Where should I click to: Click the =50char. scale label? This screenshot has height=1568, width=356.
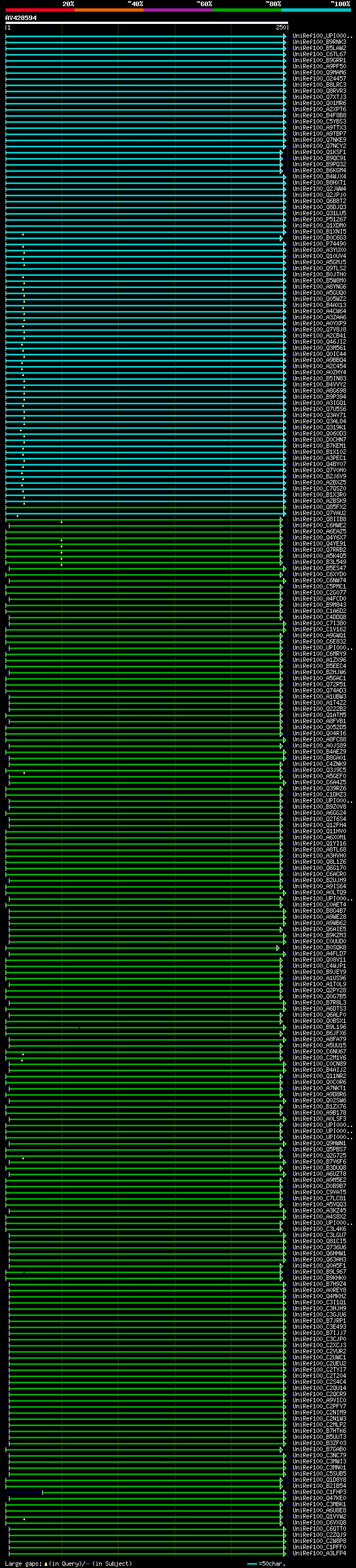pos(271,1564)
